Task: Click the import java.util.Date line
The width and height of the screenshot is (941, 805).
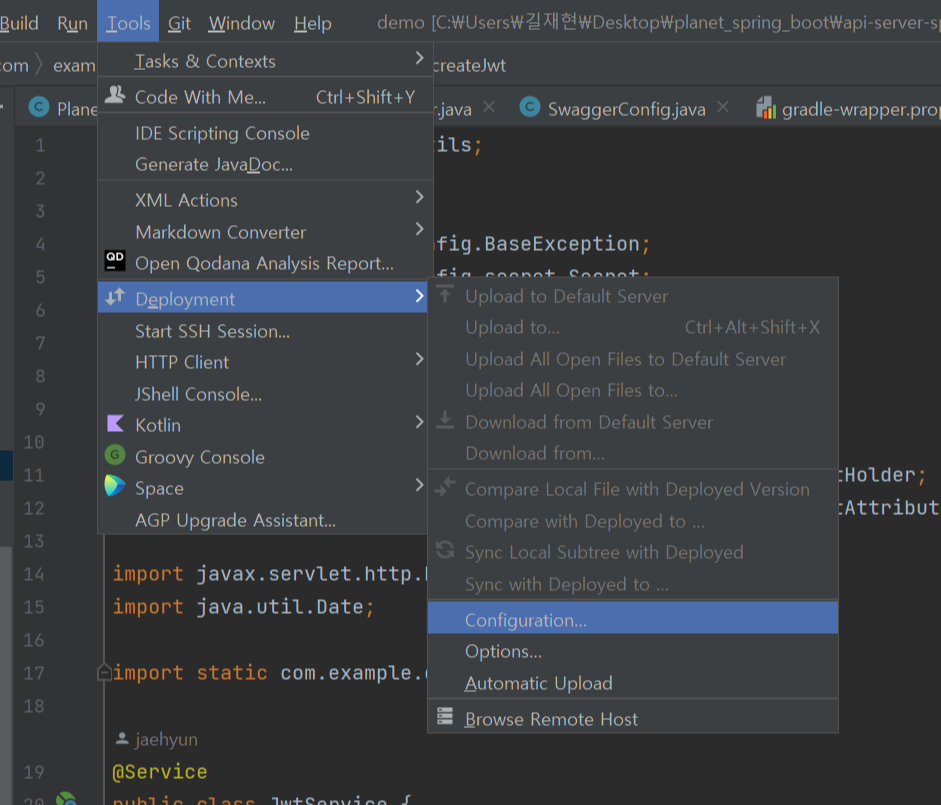Action: (x=244, y=607)
